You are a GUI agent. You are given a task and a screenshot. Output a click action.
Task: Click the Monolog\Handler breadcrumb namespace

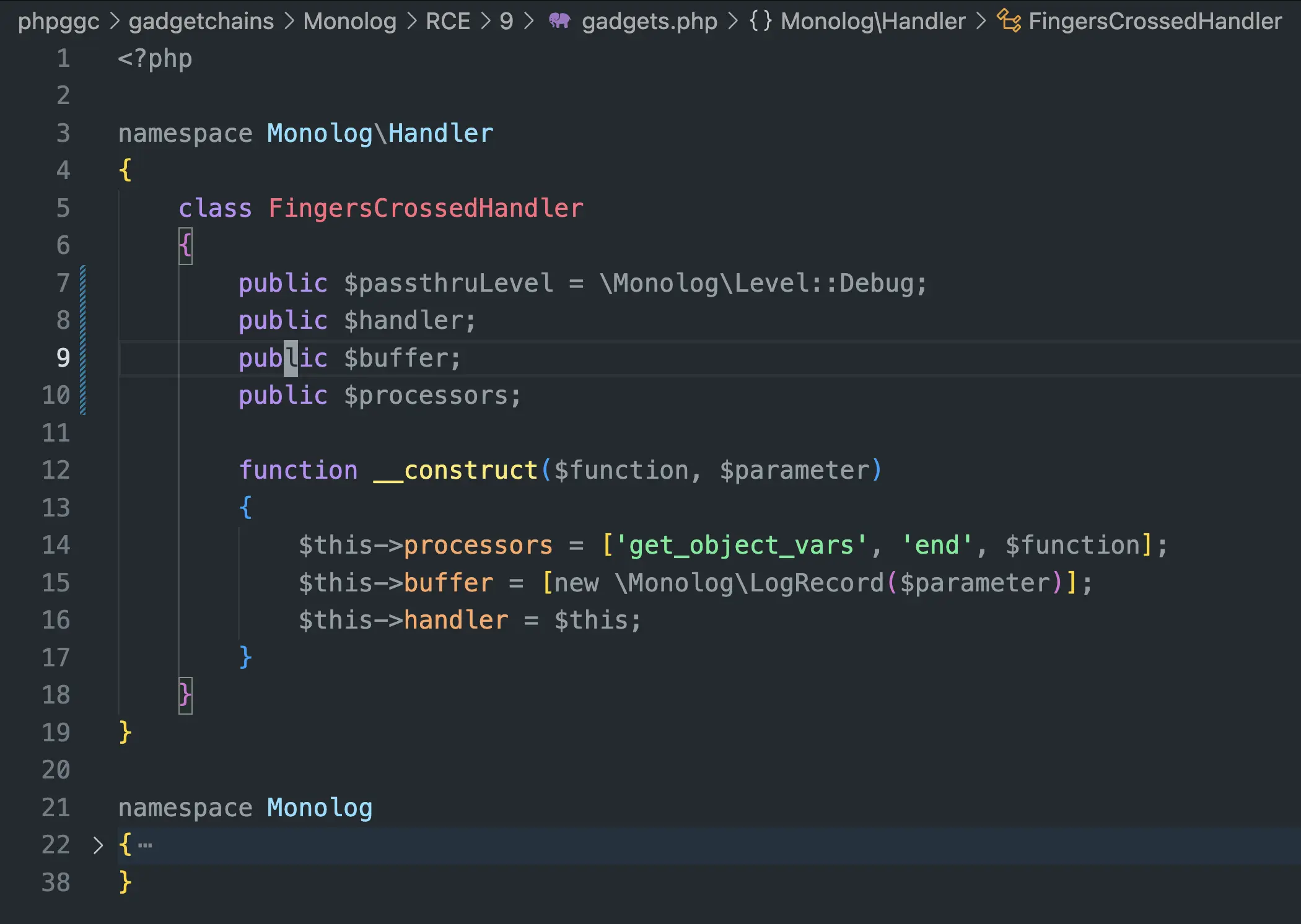pyautogui.click(x=872, y=21)
